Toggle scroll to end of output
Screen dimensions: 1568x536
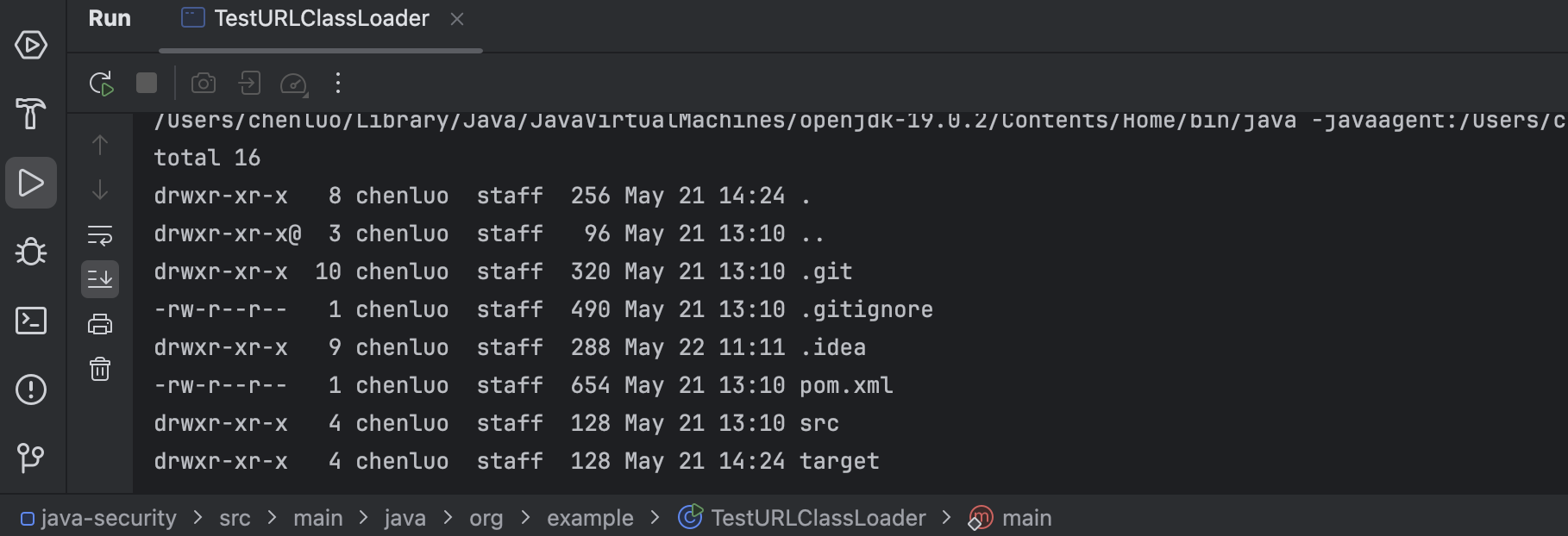[100, 279]
